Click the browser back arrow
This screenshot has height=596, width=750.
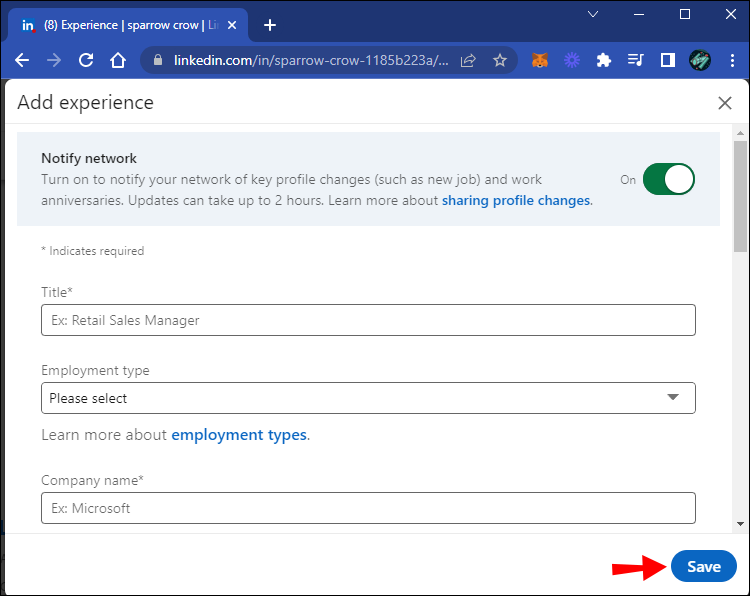(22, 60)
